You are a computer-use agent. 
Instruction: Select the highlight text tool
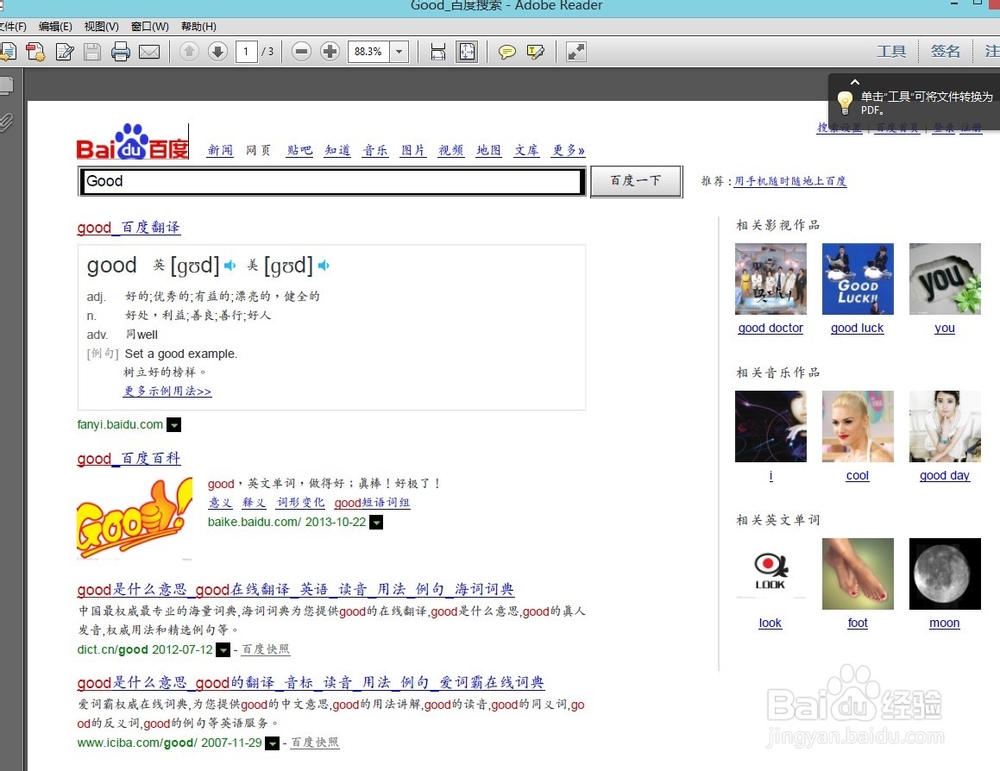[536, 52]
